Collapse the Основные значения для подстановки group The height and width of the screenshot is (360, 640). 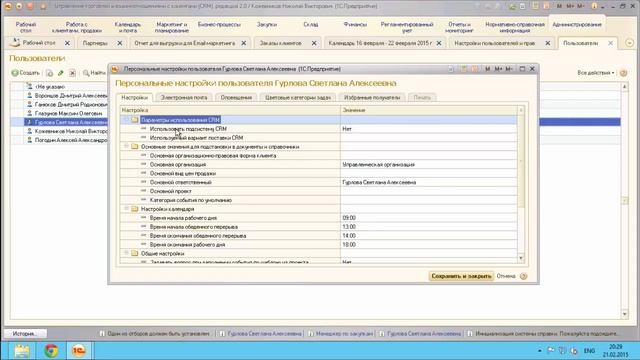click(x=126, y=146)
